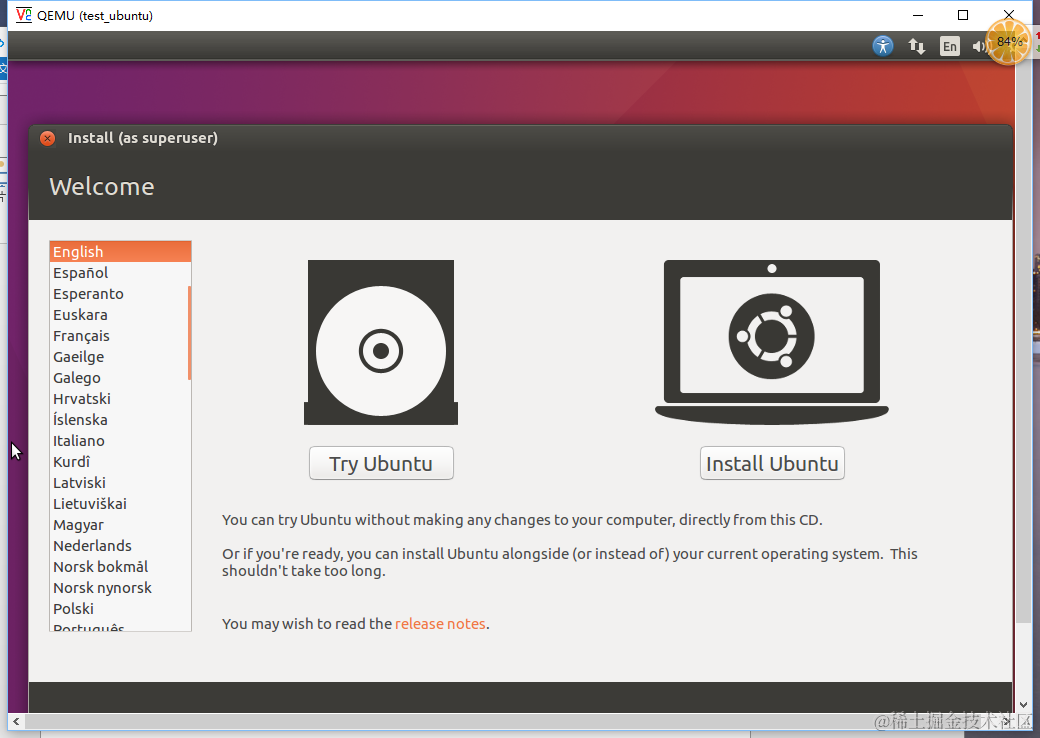Viewport: 1040px width, 738px height.
Task: Open the release notes link
Action: click(x=440, y=624)
